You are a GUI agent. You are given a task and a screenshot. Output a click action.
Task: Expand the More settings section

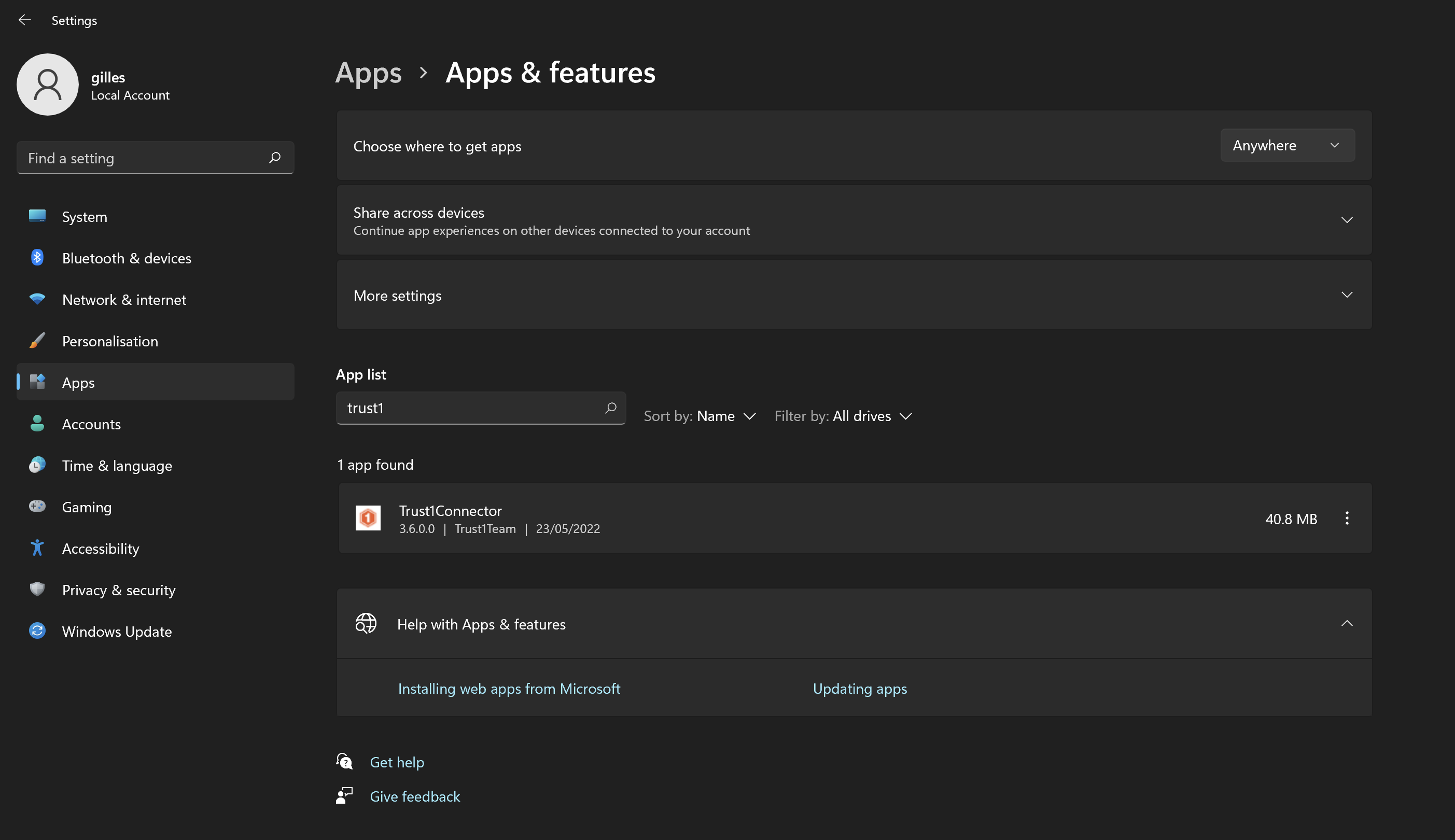pos(1347,295)
